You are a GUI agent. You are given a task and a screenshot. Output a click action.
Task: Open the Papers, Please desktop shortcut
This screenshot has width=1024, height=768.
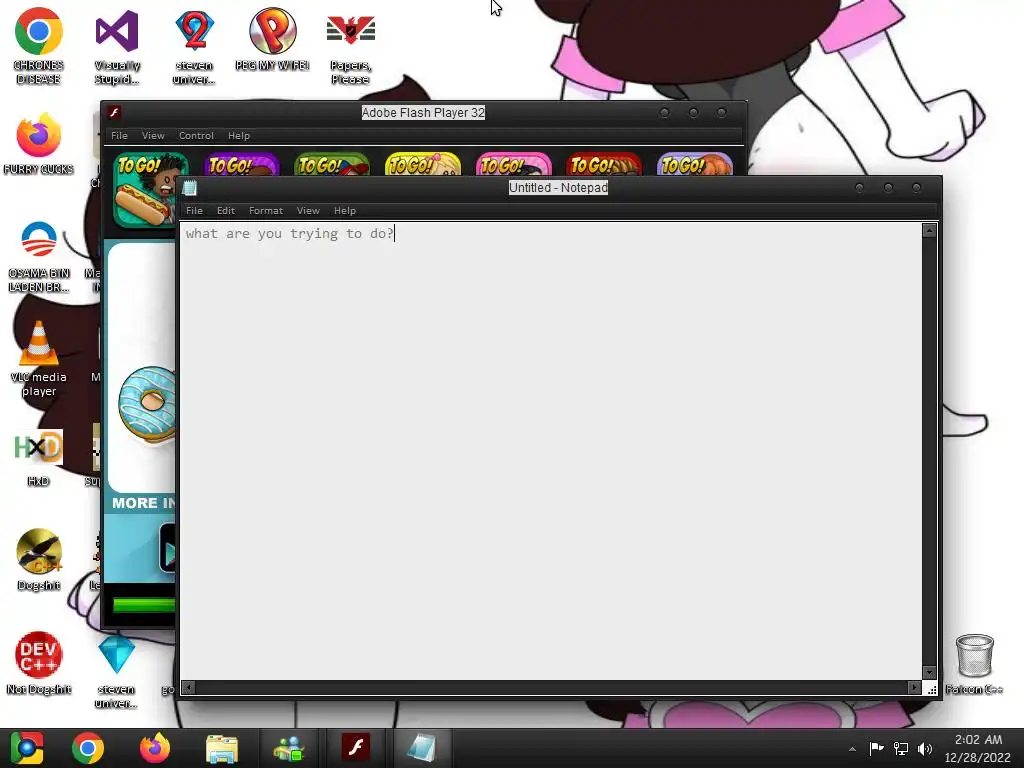[351, 46]
